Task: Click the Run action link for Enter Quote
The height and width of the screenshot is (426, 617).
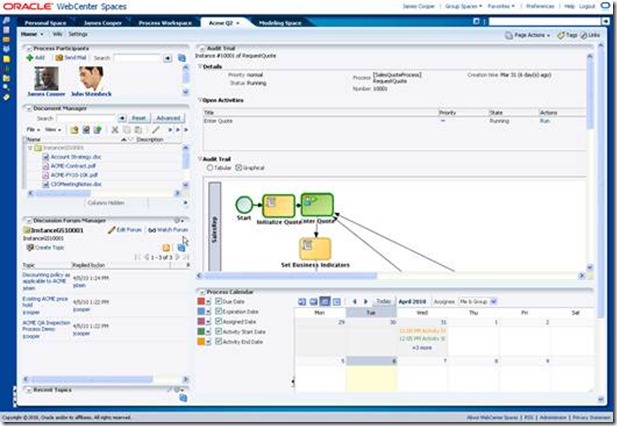Action: (545, 121)
